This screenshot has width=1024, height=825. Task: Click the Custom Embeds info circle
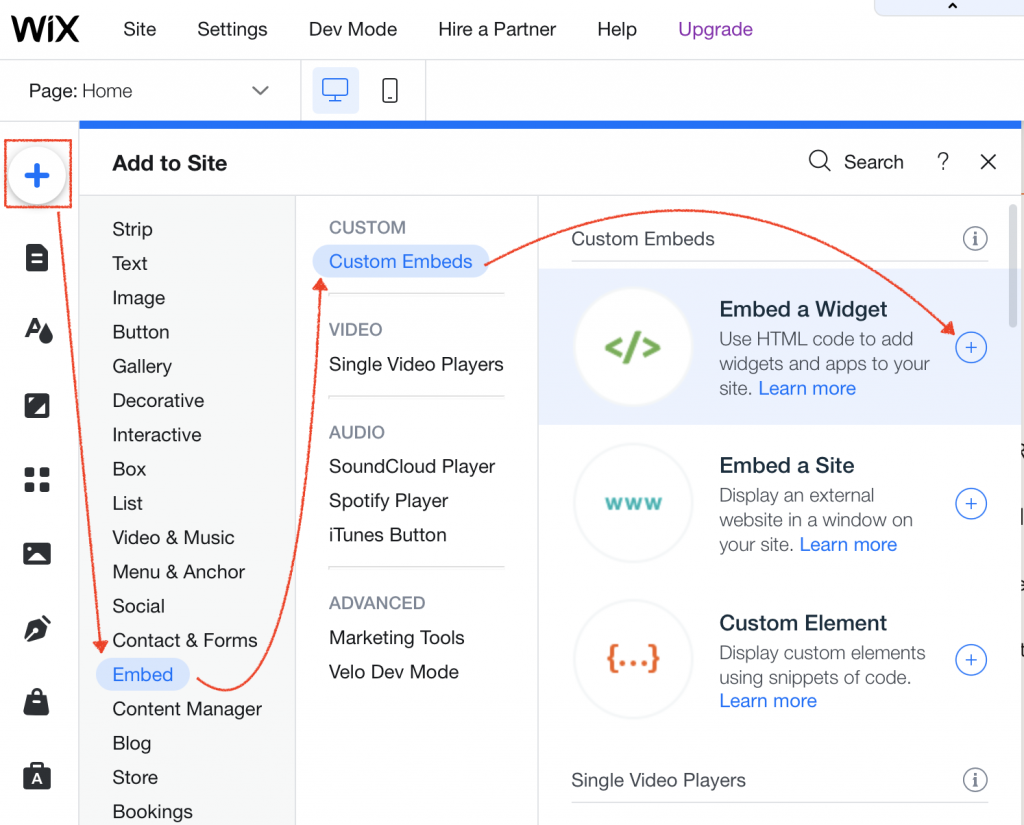(x=975, y=238)
